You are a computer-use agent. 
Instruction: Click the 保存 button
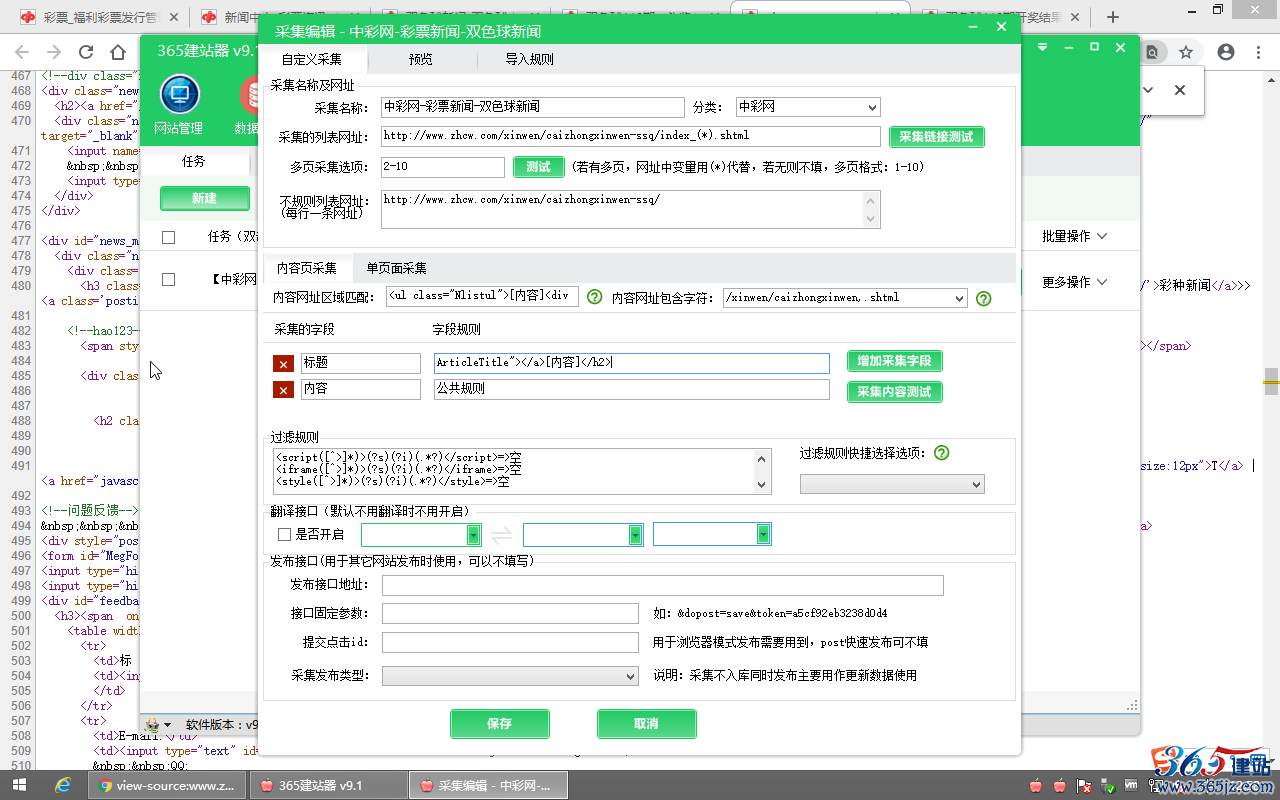[x=499, y=724]
